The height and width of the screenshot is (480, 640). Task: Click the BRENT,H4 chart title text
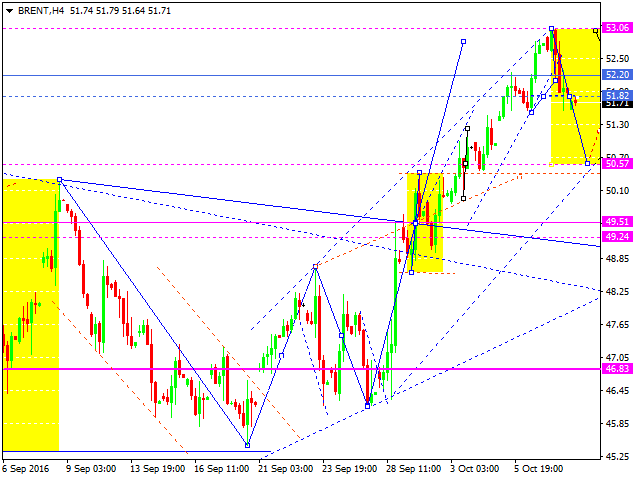(x=41, y=11)
